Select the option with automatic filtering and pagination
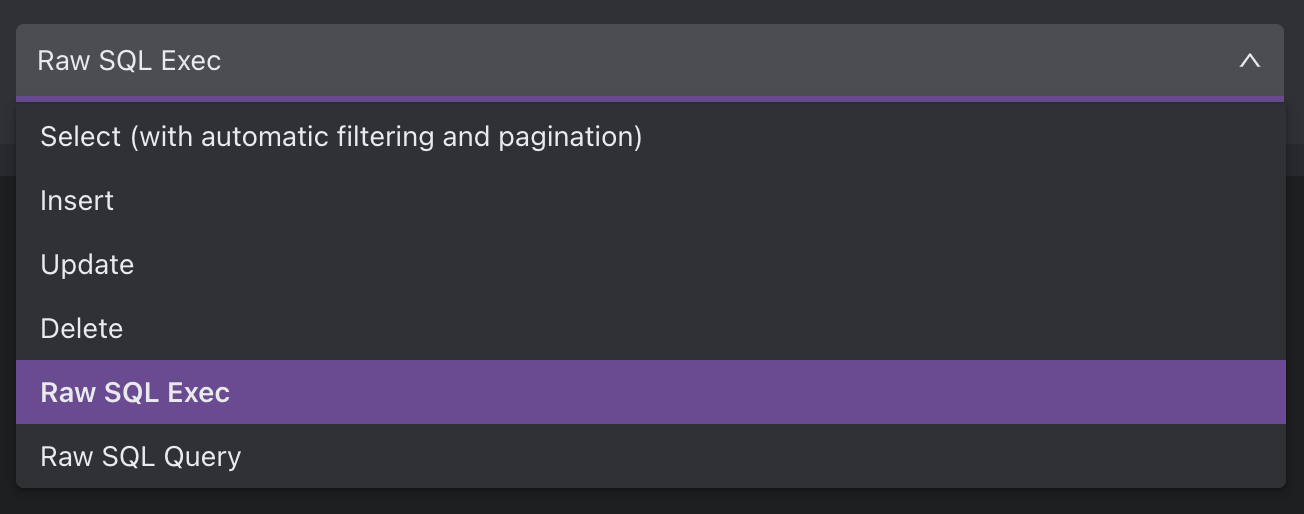 650,136
